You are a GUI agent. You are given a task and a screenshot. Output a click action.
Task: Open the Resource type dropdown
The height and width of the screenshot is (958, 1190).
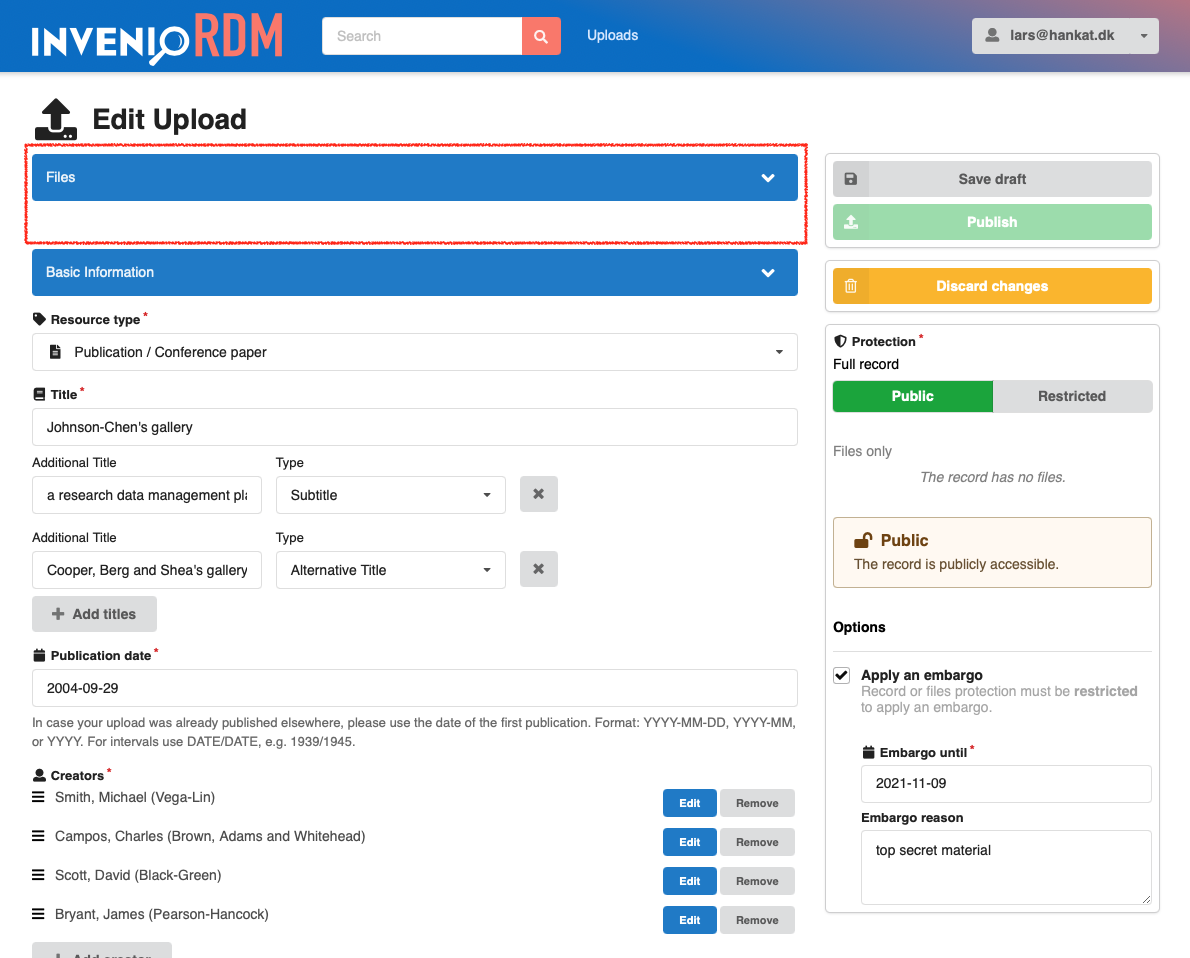pos(414,352)
